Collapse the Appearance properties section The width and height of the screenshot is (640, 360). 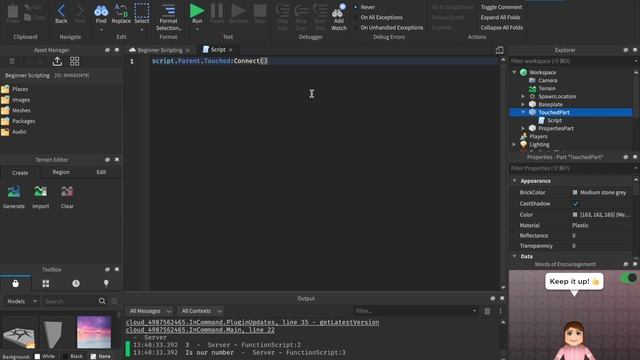[x=514, y=180]
